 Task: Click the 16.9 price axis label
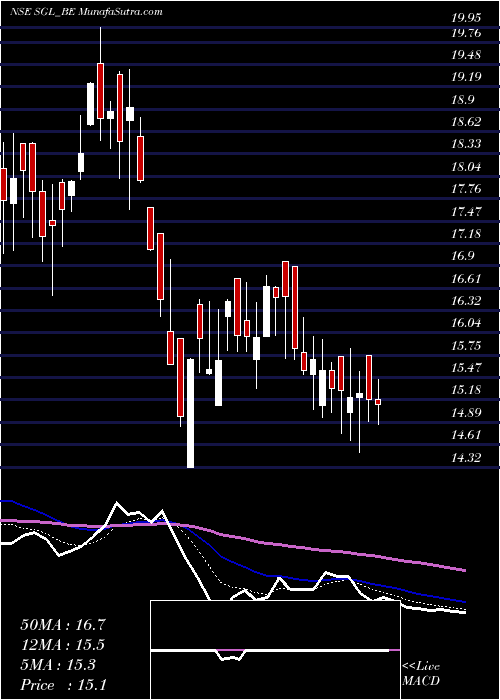coord(464,256)
